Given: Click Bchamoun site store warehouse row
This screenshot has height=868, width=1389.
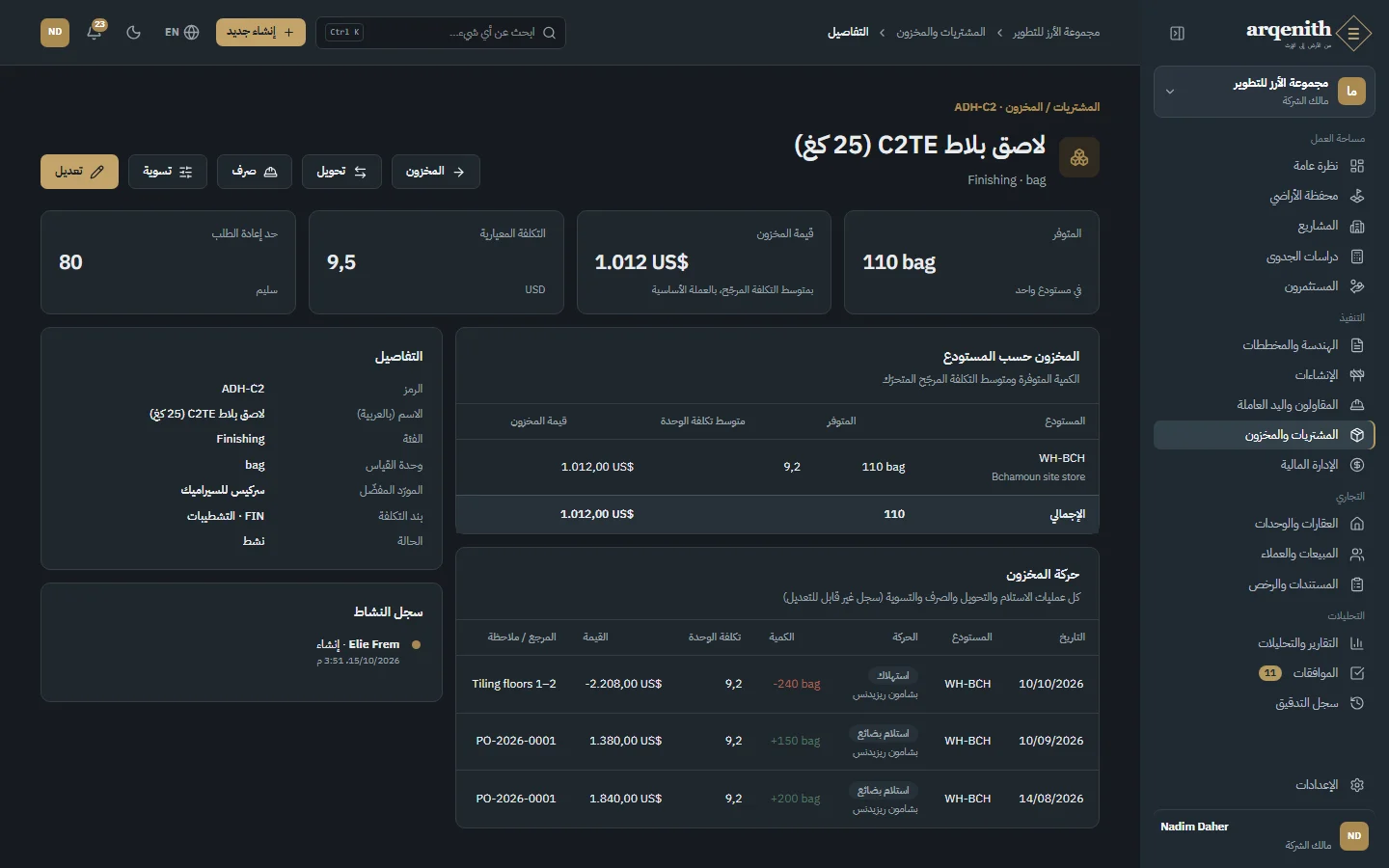Looking at the screenshot, I should click(777, 467).
